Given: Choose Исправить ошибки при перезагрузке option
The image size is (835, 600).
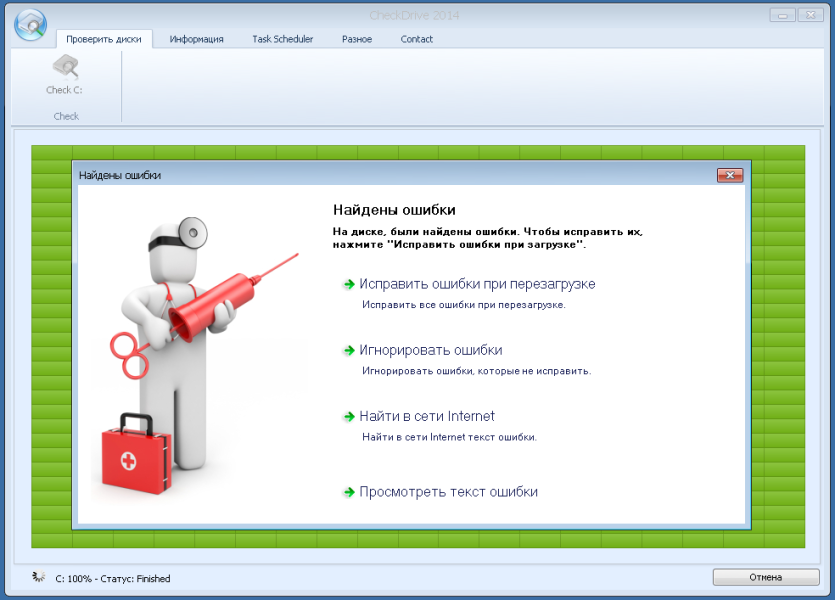Looking at the screenshot, I should [x=477, y=284].
